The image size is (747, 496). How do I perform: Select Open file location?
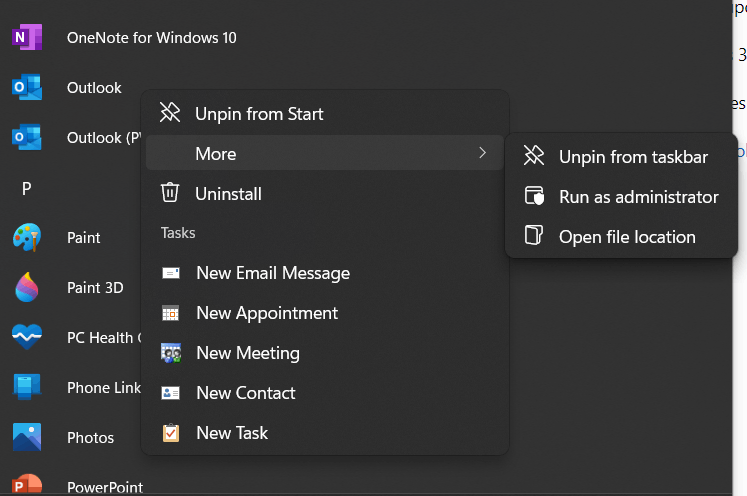(x=627, y=237)
